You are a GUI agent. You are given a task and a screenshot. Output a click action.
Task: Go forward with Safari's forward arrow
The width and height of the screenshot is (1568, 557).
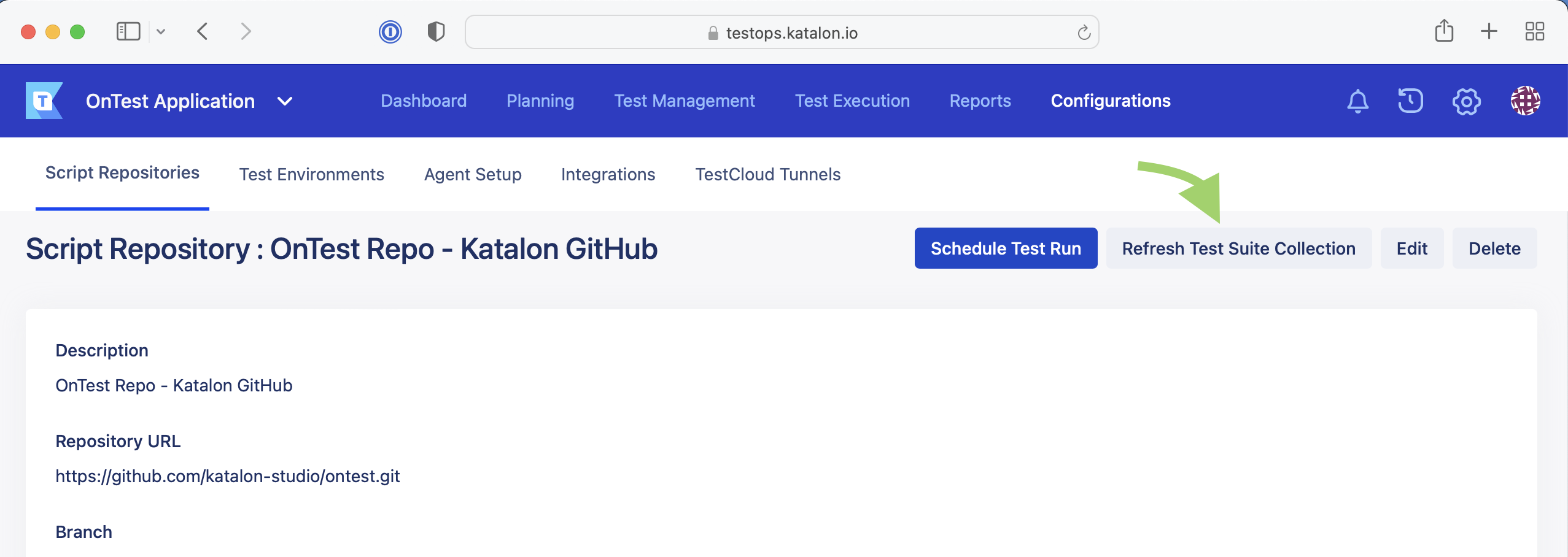click(246, 31)
